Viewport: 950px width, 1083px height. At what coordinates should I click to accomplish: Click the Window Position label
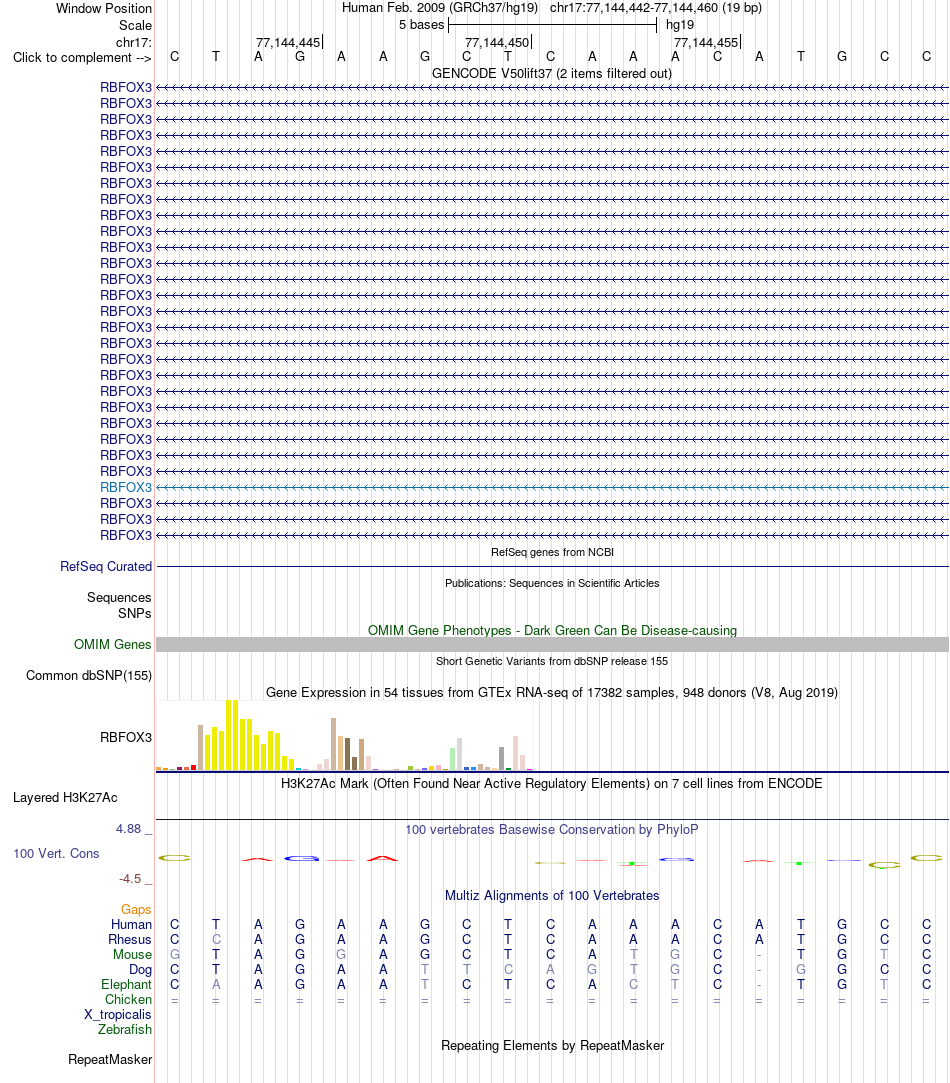[x=104, y=8]
